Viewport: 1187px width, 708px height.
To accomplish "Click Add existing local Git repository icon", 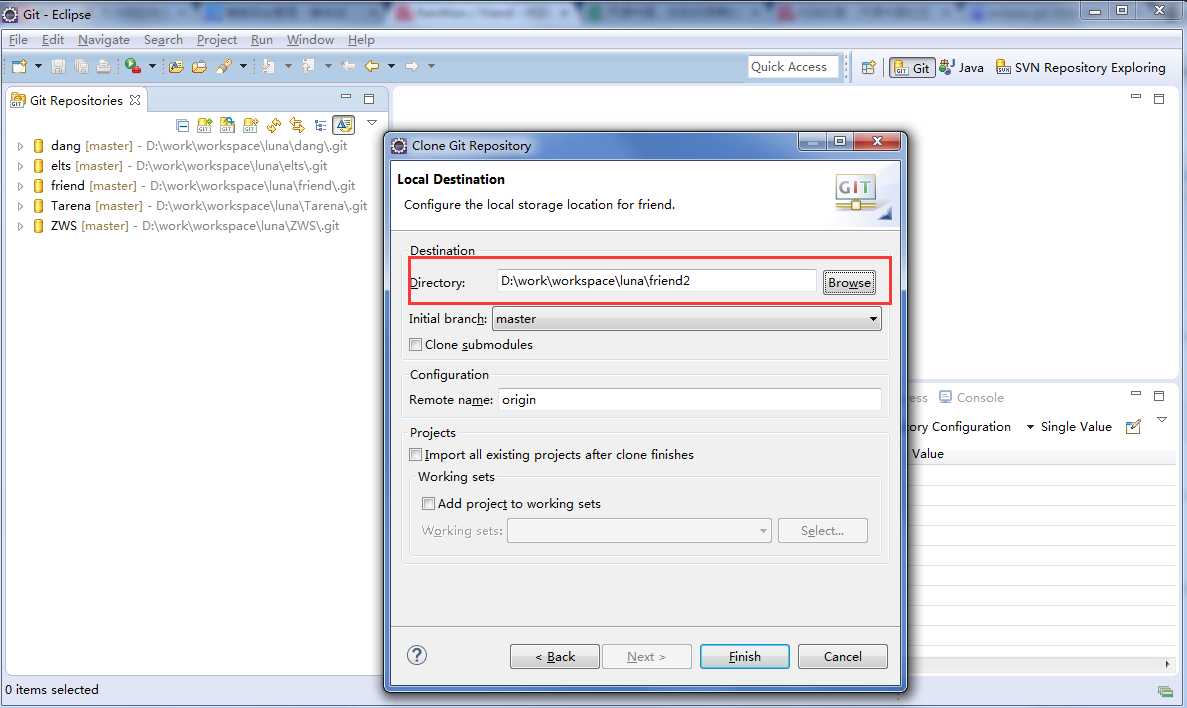I will (x=204, y=125).
